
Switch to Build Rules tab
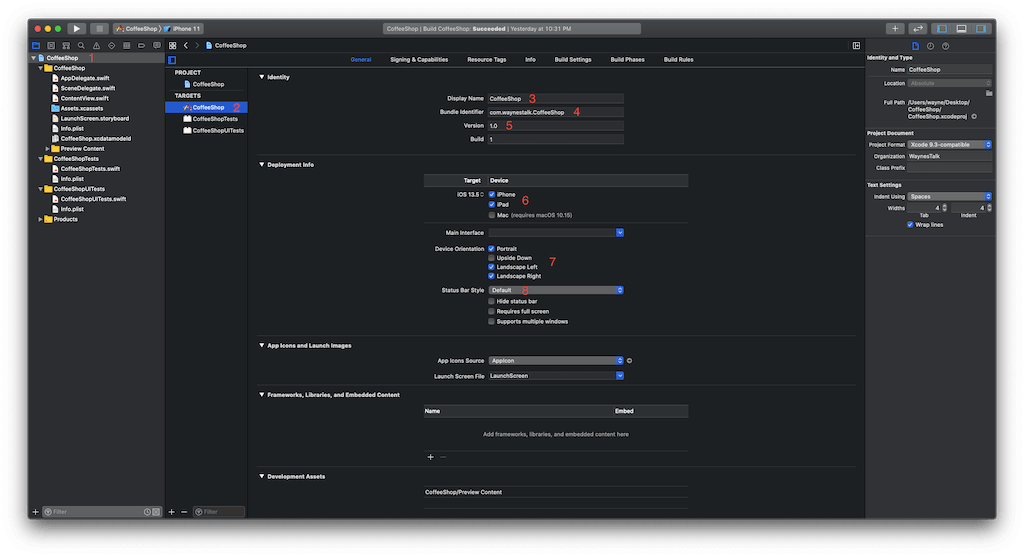coord(679,59)
